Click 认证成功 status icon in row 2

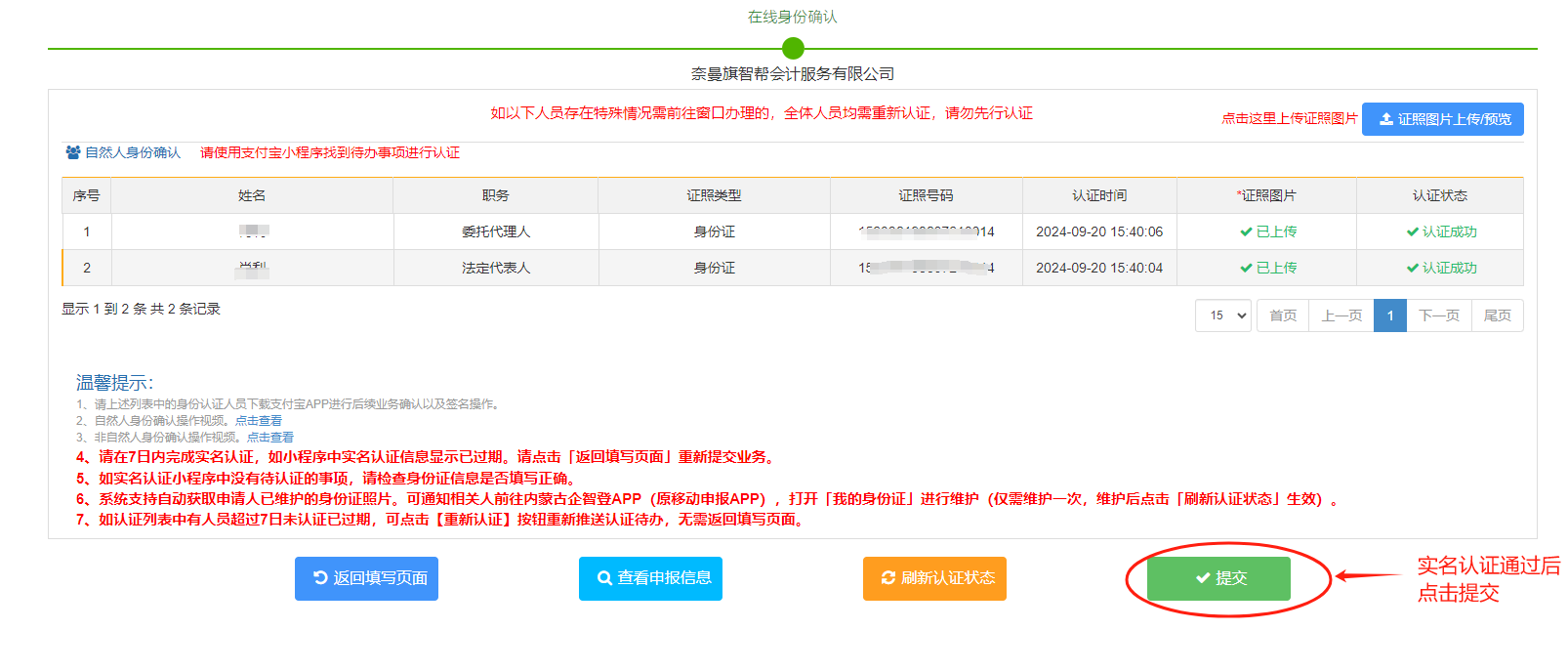click(x=1413, y=269)
